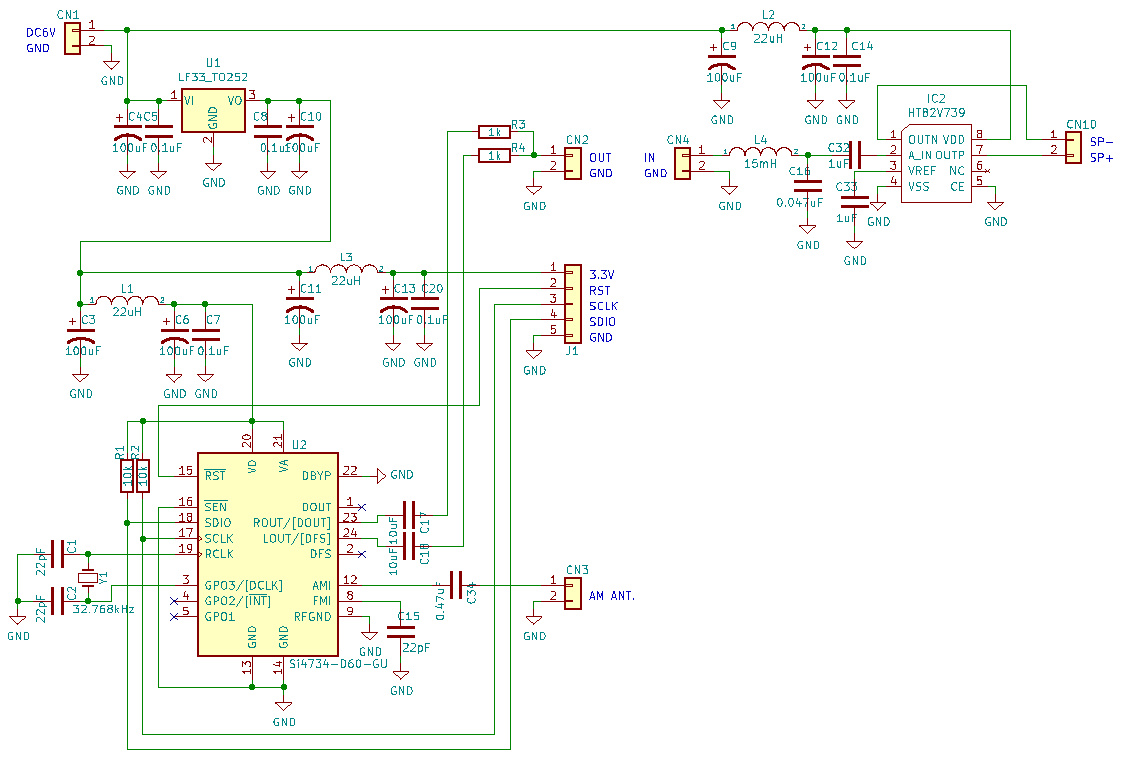Click the R4 1k resistor
The image size is (1121, 759).
click(493, 155)
